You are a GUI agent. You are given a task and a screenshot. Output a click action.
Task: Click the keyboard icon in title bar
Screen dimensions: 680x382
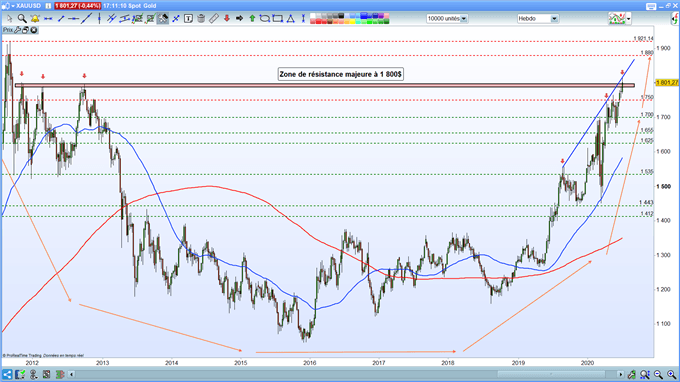[651, 6]
